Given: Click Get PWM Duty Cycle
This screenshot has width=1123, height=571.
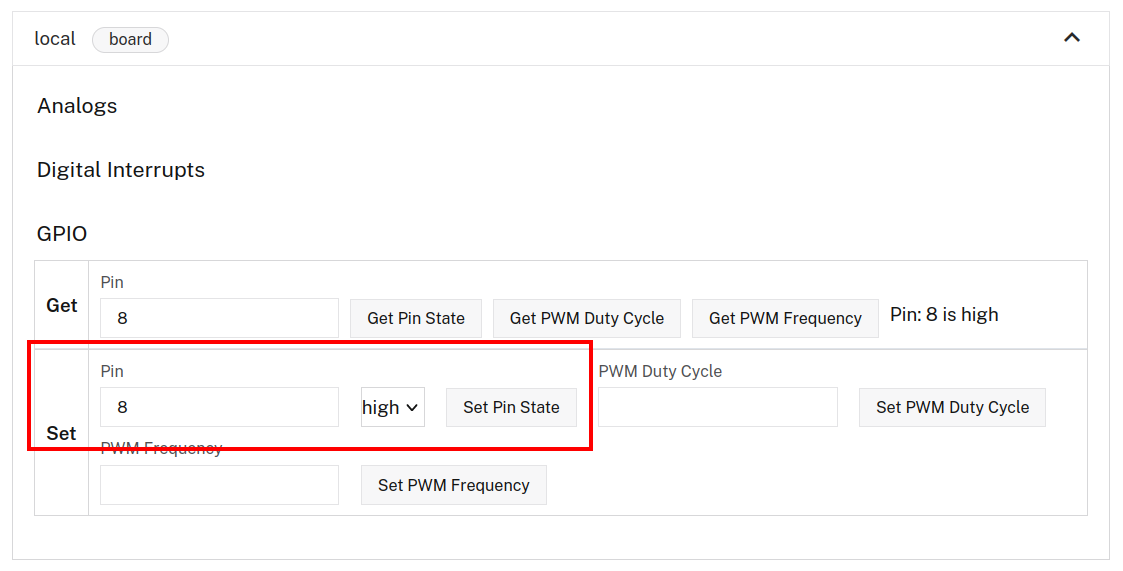Looking at the screenshot, I should pos(586,318).
